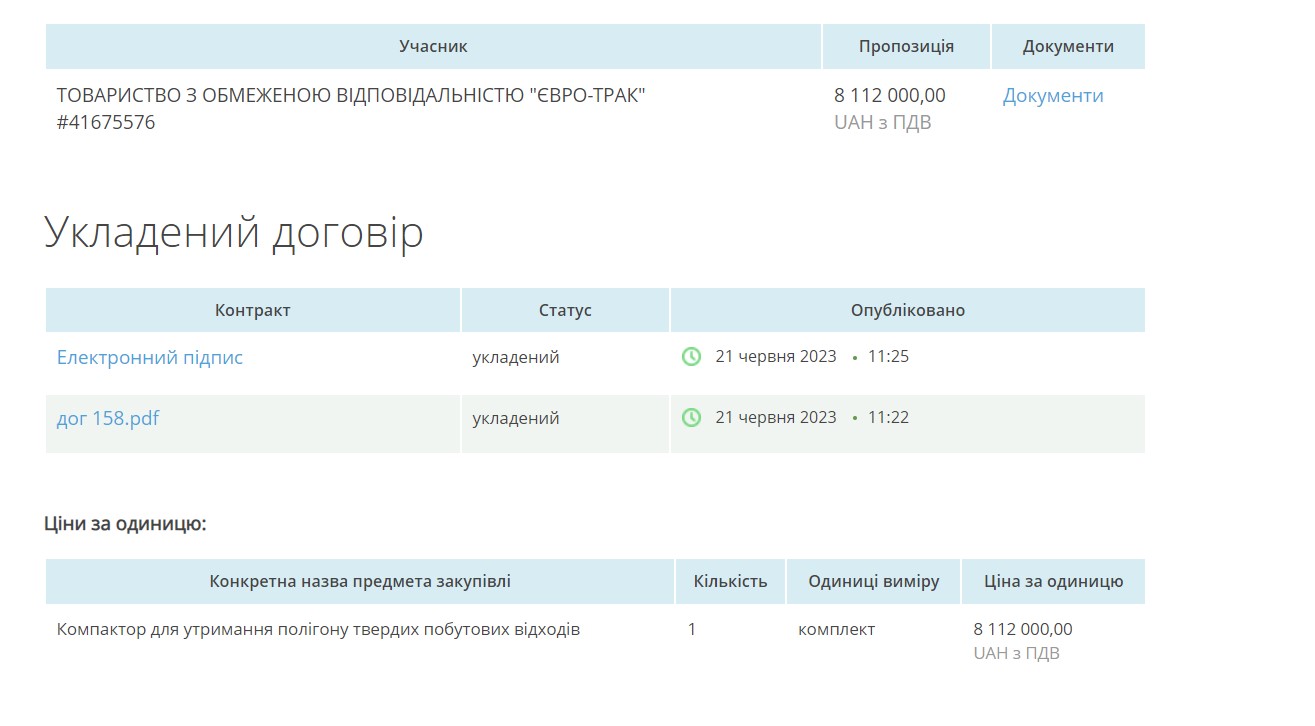Image resolution: width=1315 pixels, height=726 pixels.
Task: Click the proposal amount 8 112 000,00
Action: [889, 96]
